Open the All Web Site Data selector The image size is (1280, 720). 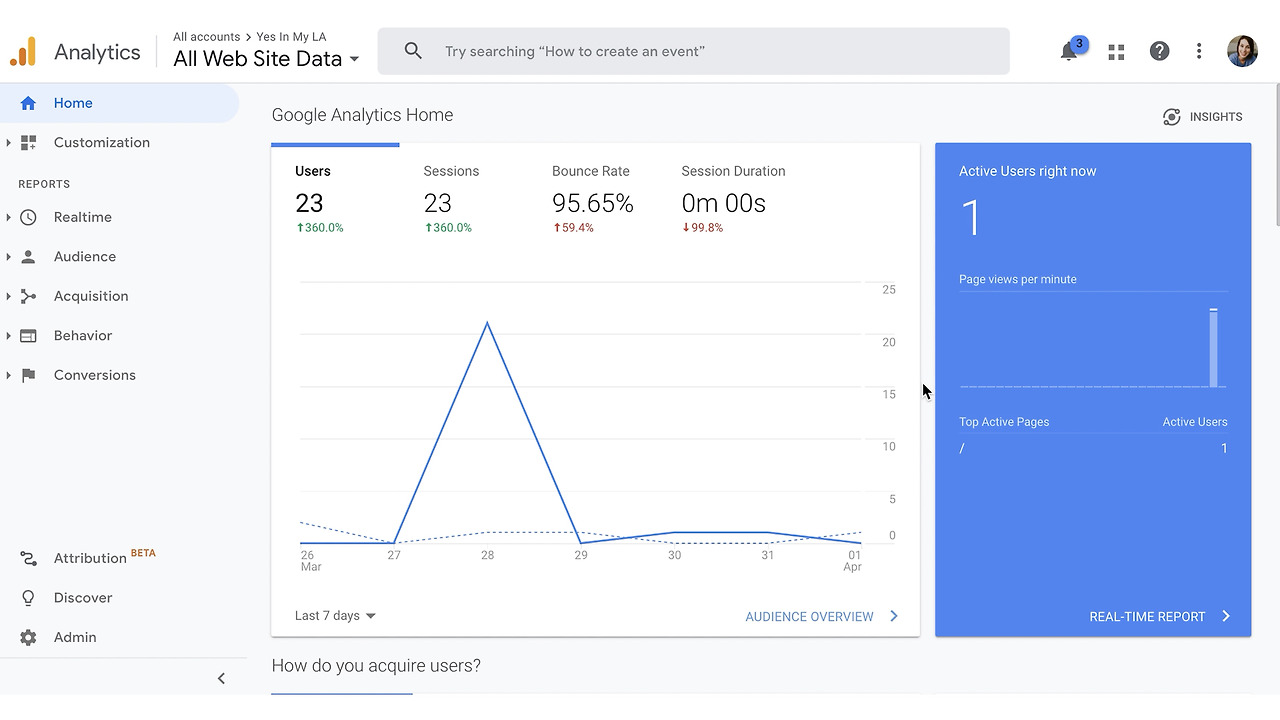tap(266, 59)
